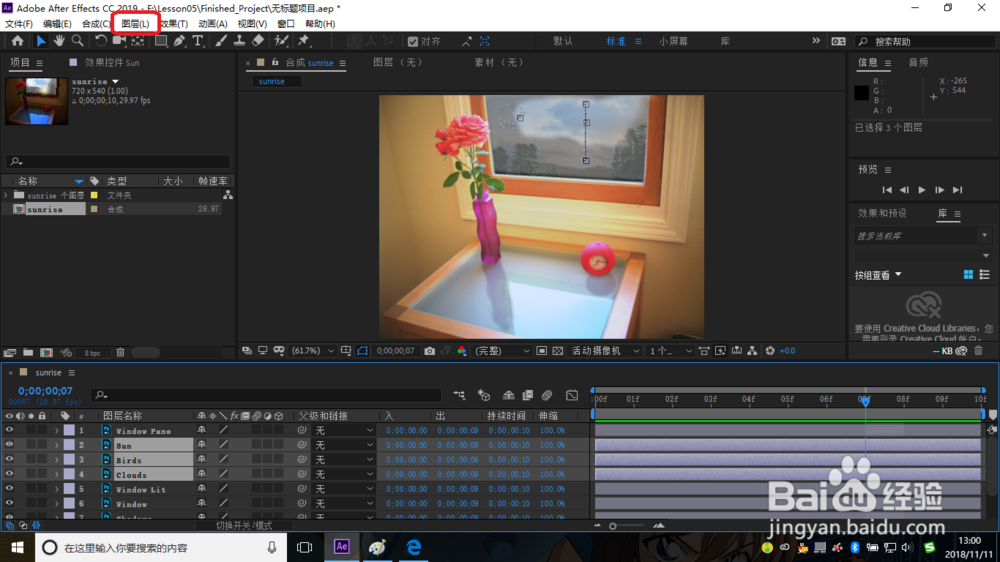Viewport: 1000px width, 562px height.
Task: Open the resolution (完整) dropdown
Action: 502,351
